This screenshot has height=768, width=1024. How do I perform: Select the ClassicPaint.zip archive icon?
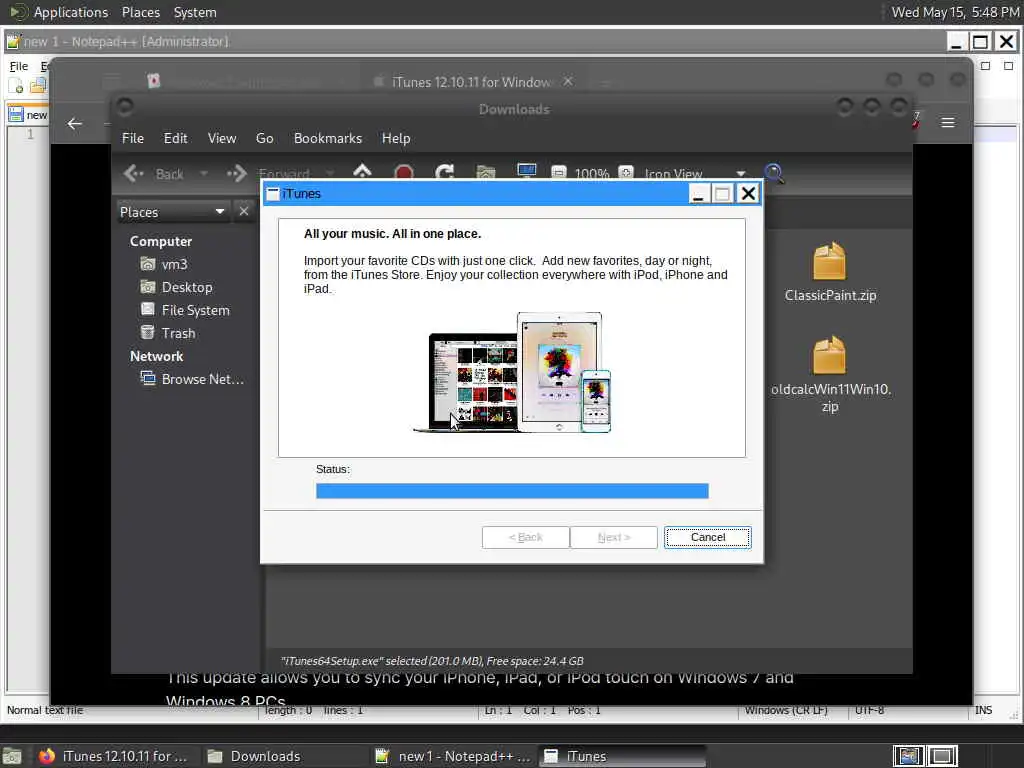pos(829,261)
